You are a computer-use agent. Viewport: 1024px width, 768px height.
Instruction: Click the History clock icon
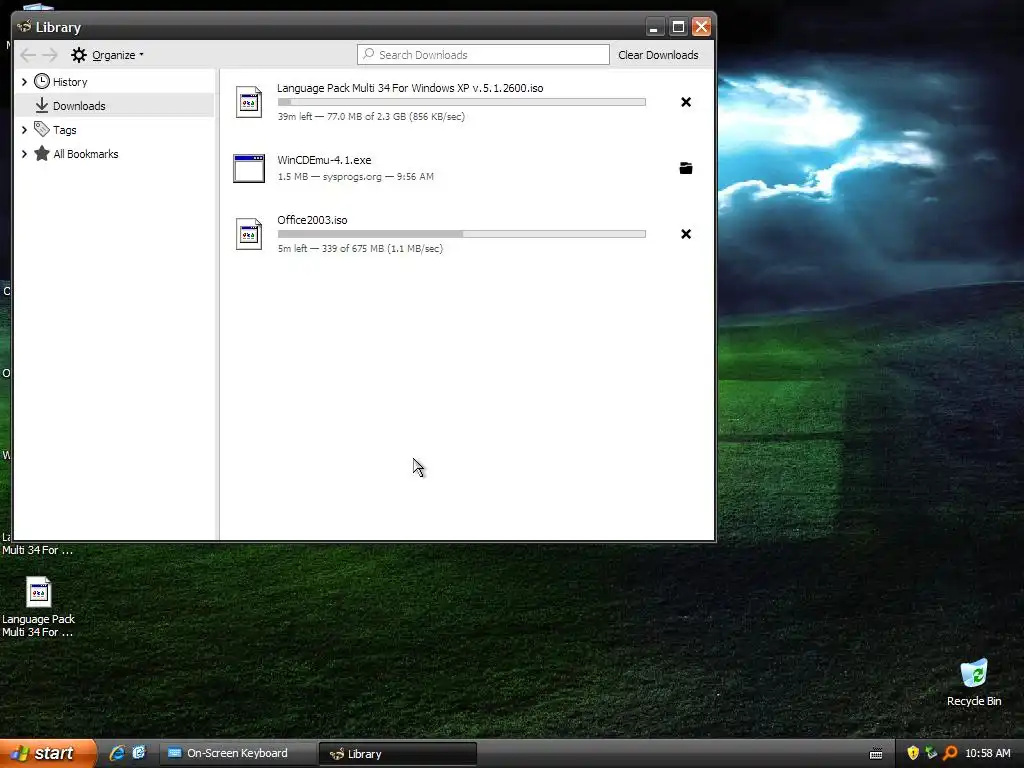[x=42, y=81]
